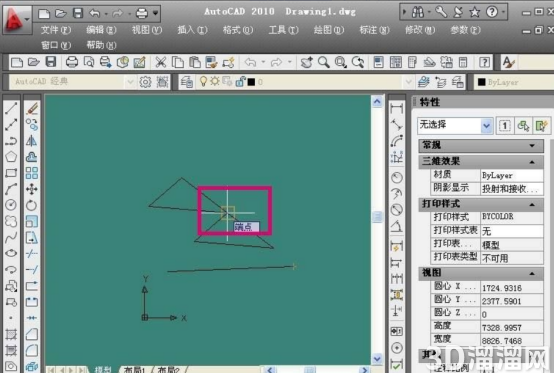Click the Plot printer icon in Standard toolbar
The width and height of the screenshot is (554, 374).
click(x=72, y=63)
